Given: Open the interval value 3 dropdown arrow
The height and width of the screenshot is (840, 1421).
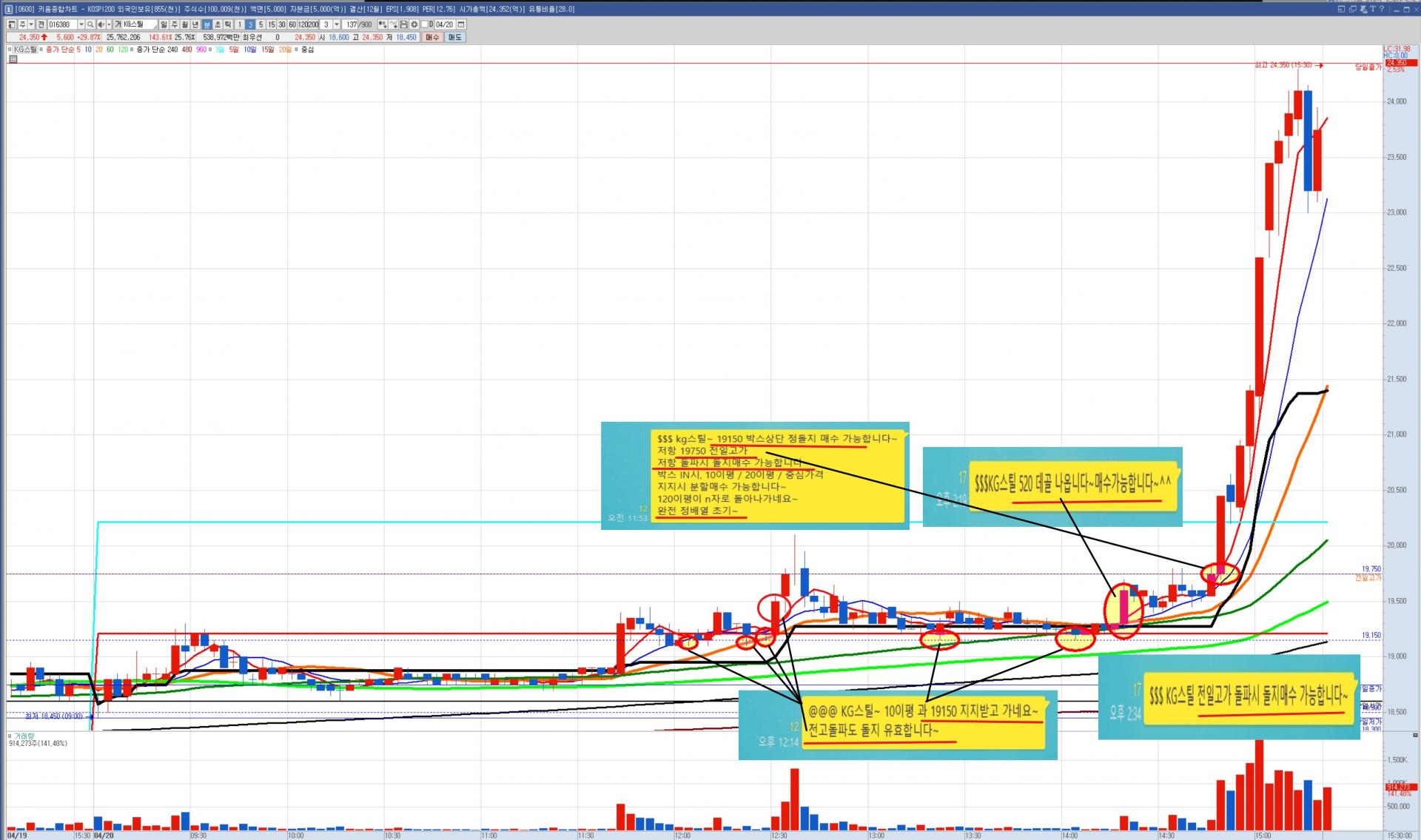Looking at the screenshot, I should click(337, 24).
